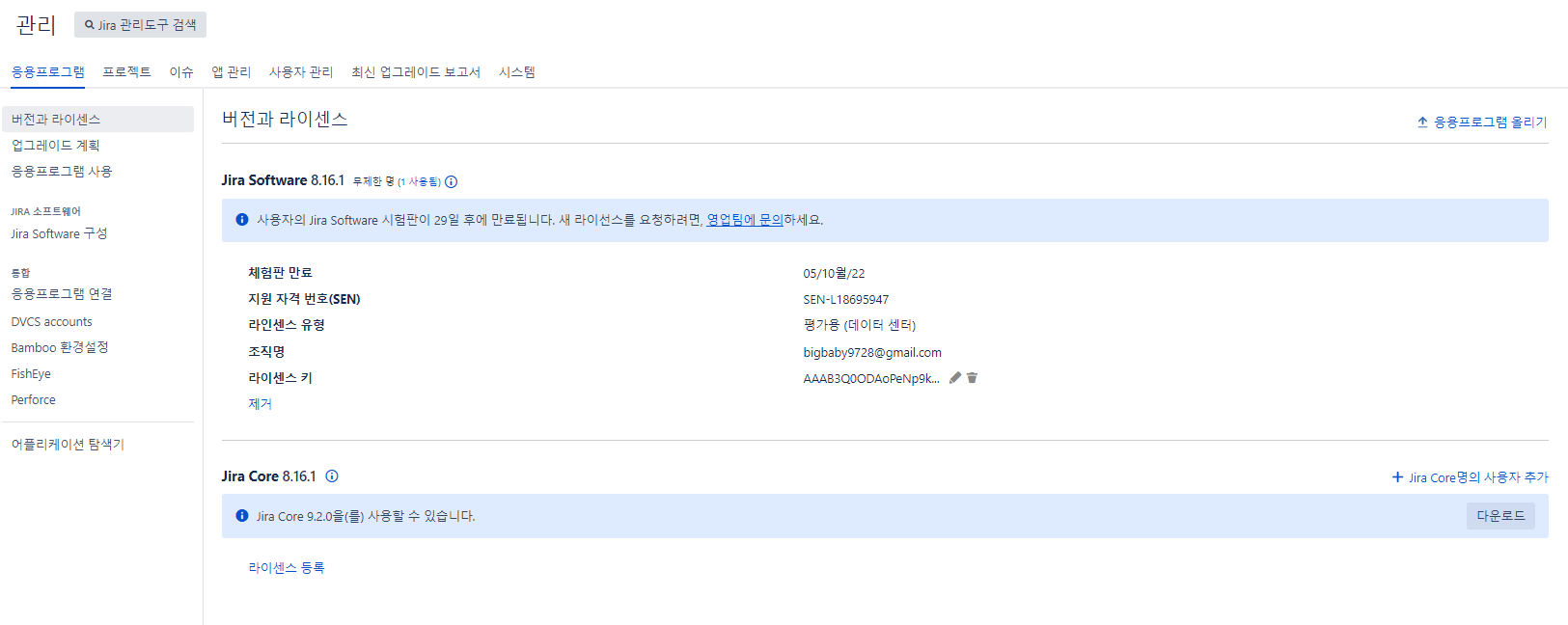Click the upload arrow icon for application upload
Viewport: 1568px width, 625px height.
pos(1422,122)
